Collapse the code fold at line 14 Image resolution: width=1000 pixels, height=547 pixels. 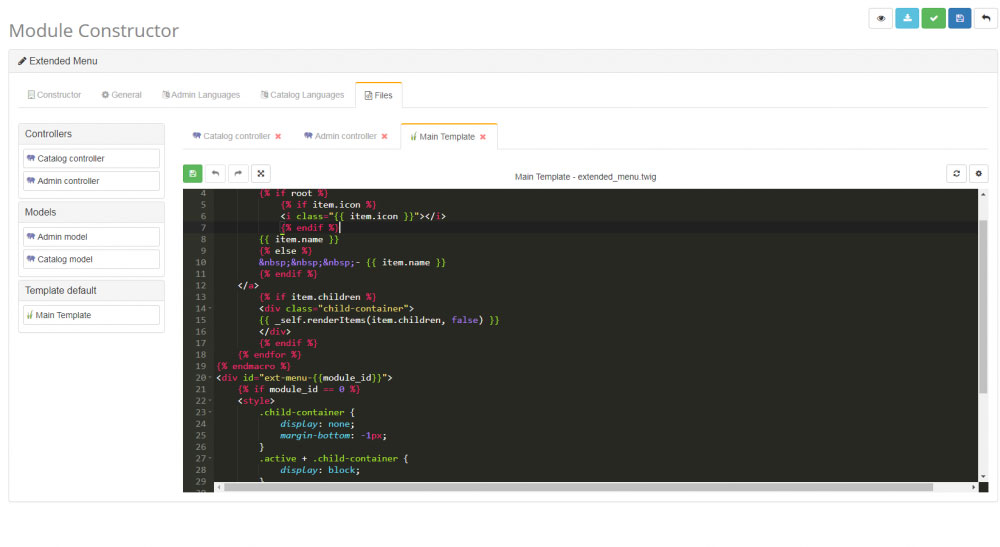coord(210,309)
